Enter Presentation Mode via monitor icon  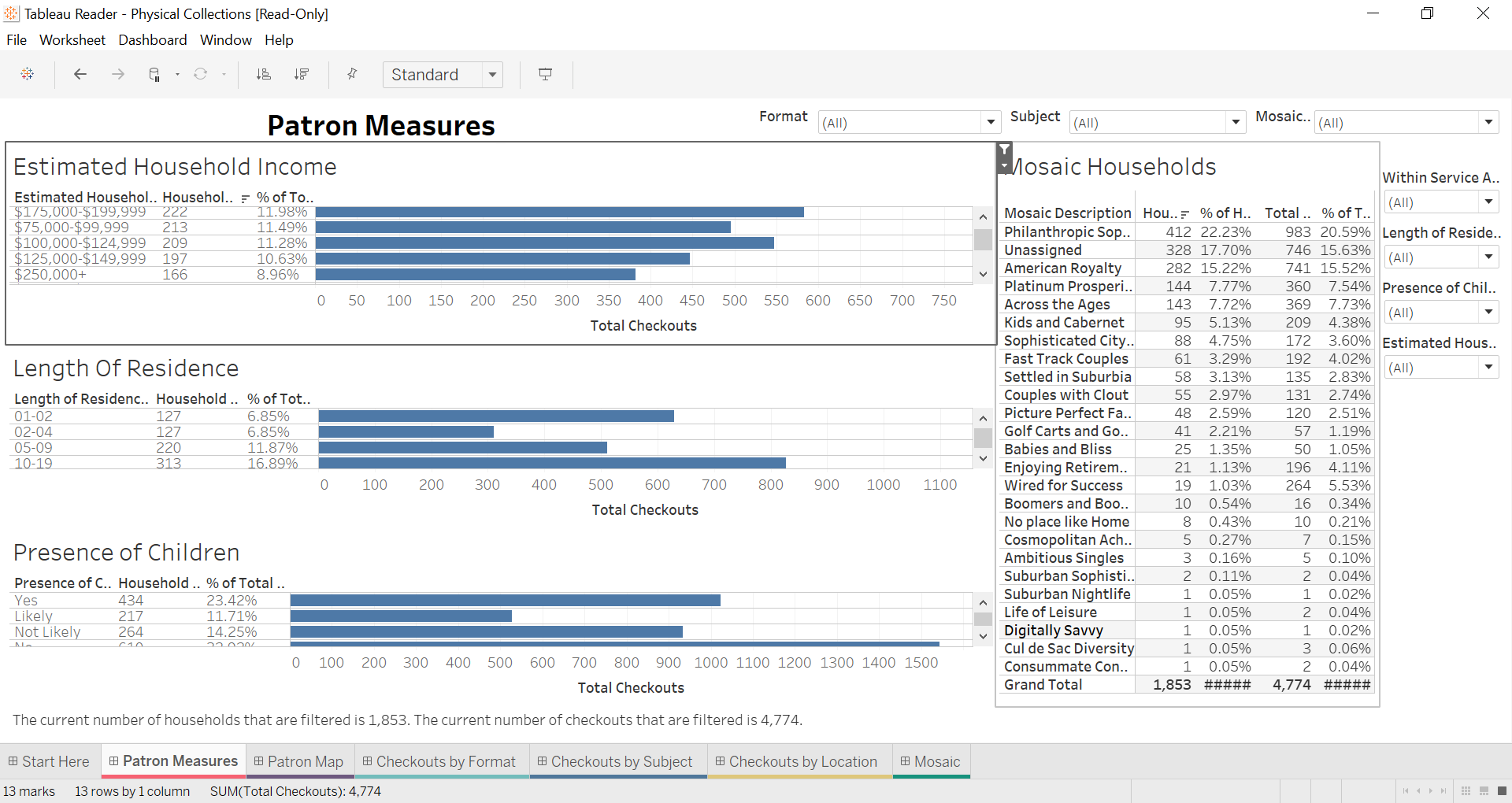click(545, 74)
